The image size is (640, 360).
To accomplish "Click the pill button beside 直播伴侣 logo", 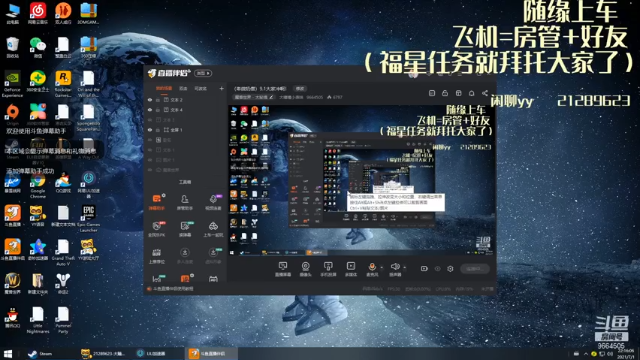I will coord(203,73).
